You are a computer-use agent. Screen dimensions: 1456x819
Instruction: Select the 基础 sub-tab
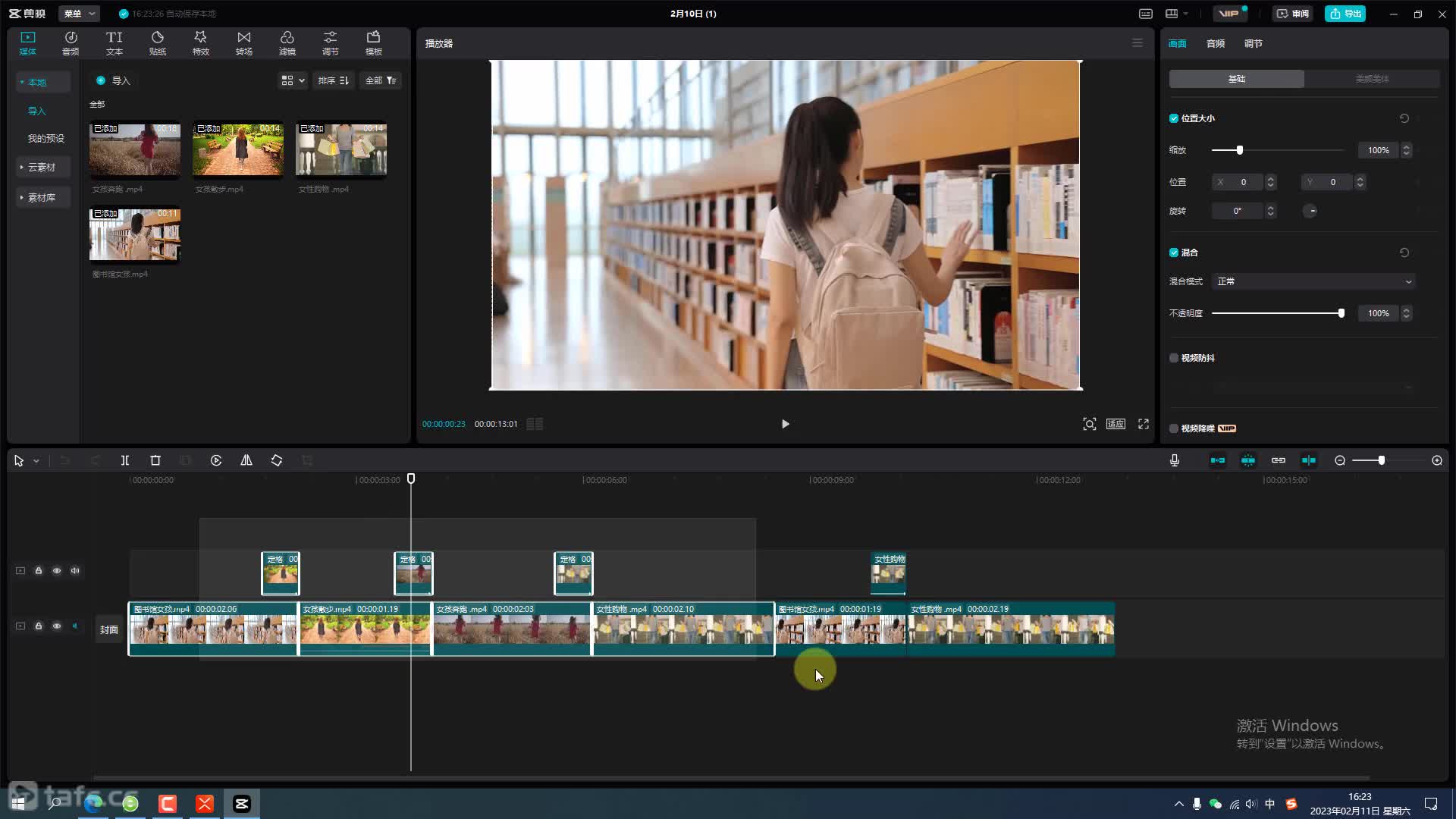coord(1237,79)
